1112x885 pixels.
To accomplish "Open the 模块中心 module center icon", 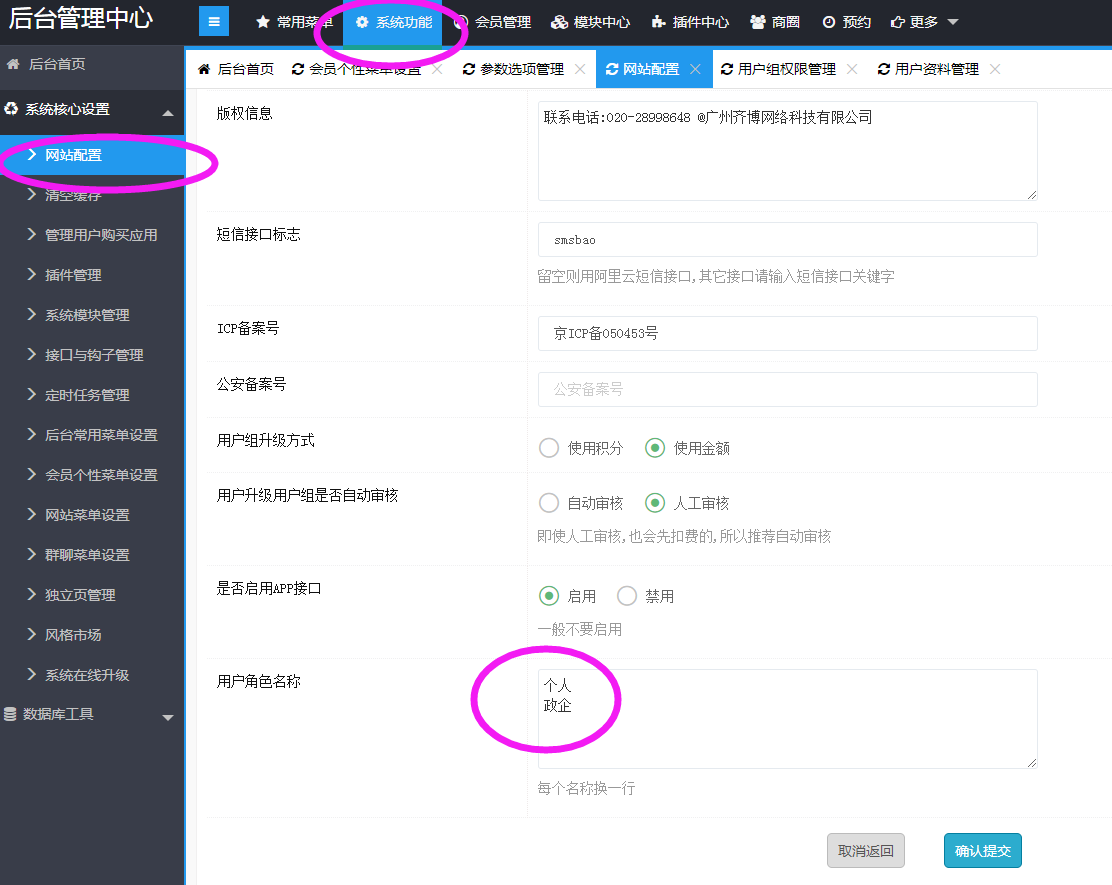I will (x=559, y=22).
